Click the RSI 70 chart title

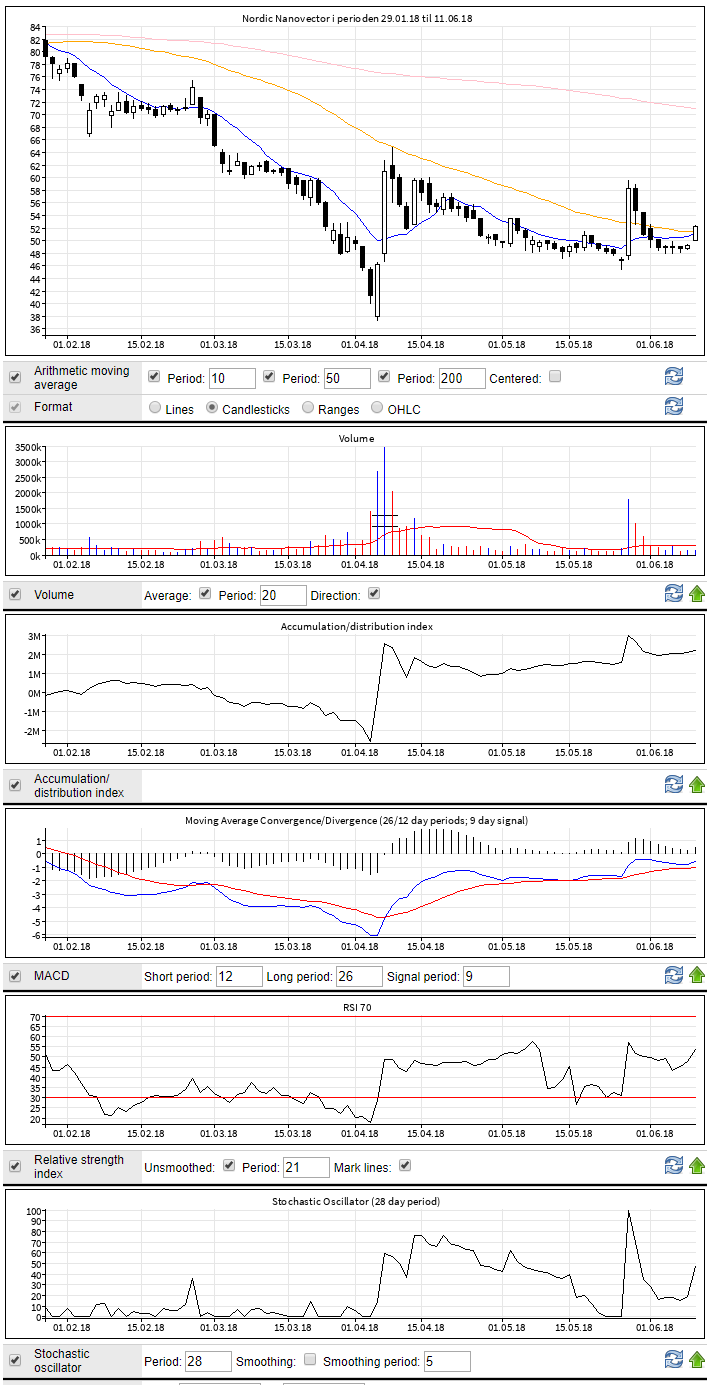356,1007
